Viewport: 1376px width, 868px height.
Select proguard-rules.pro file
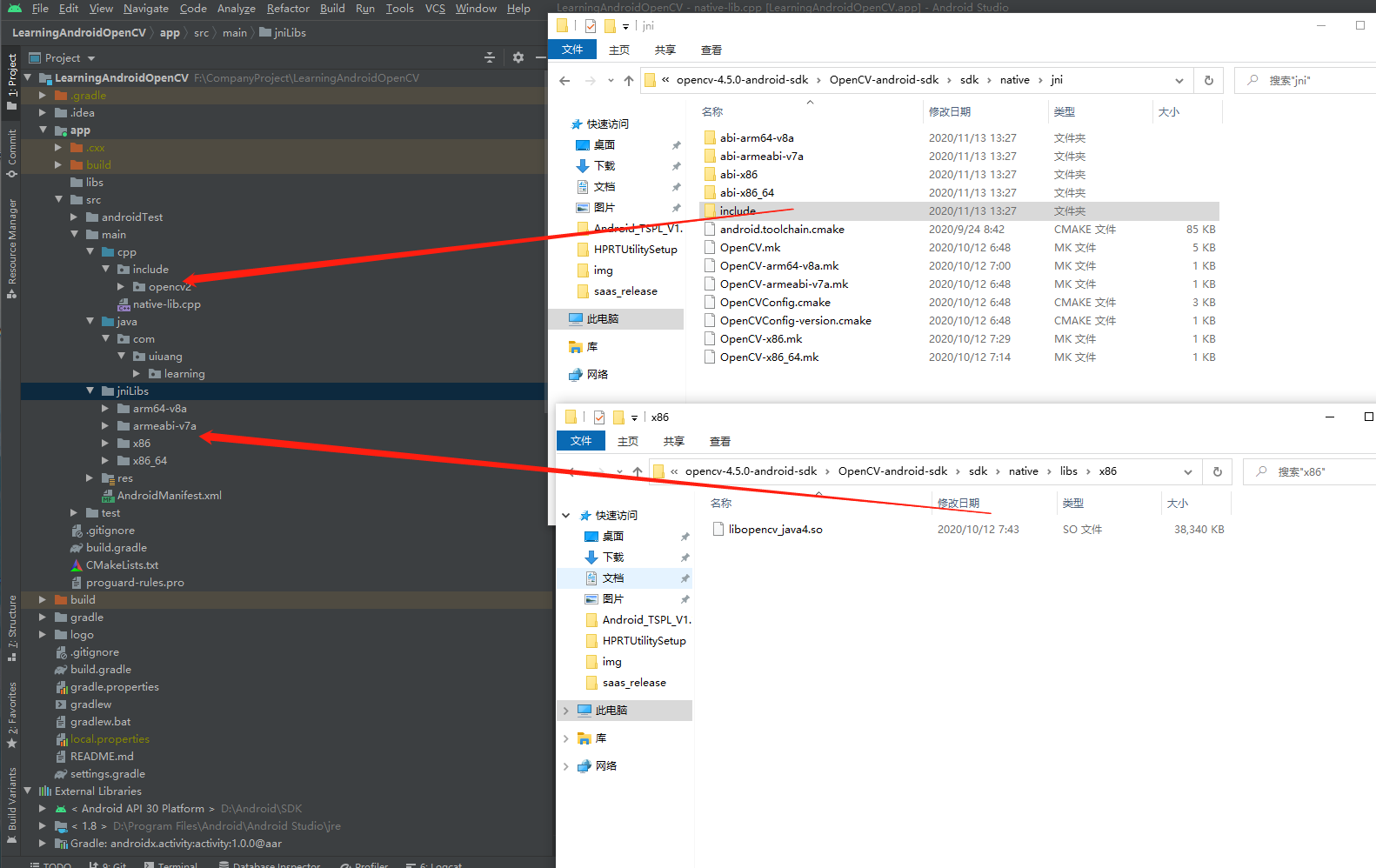pos(135,583)
